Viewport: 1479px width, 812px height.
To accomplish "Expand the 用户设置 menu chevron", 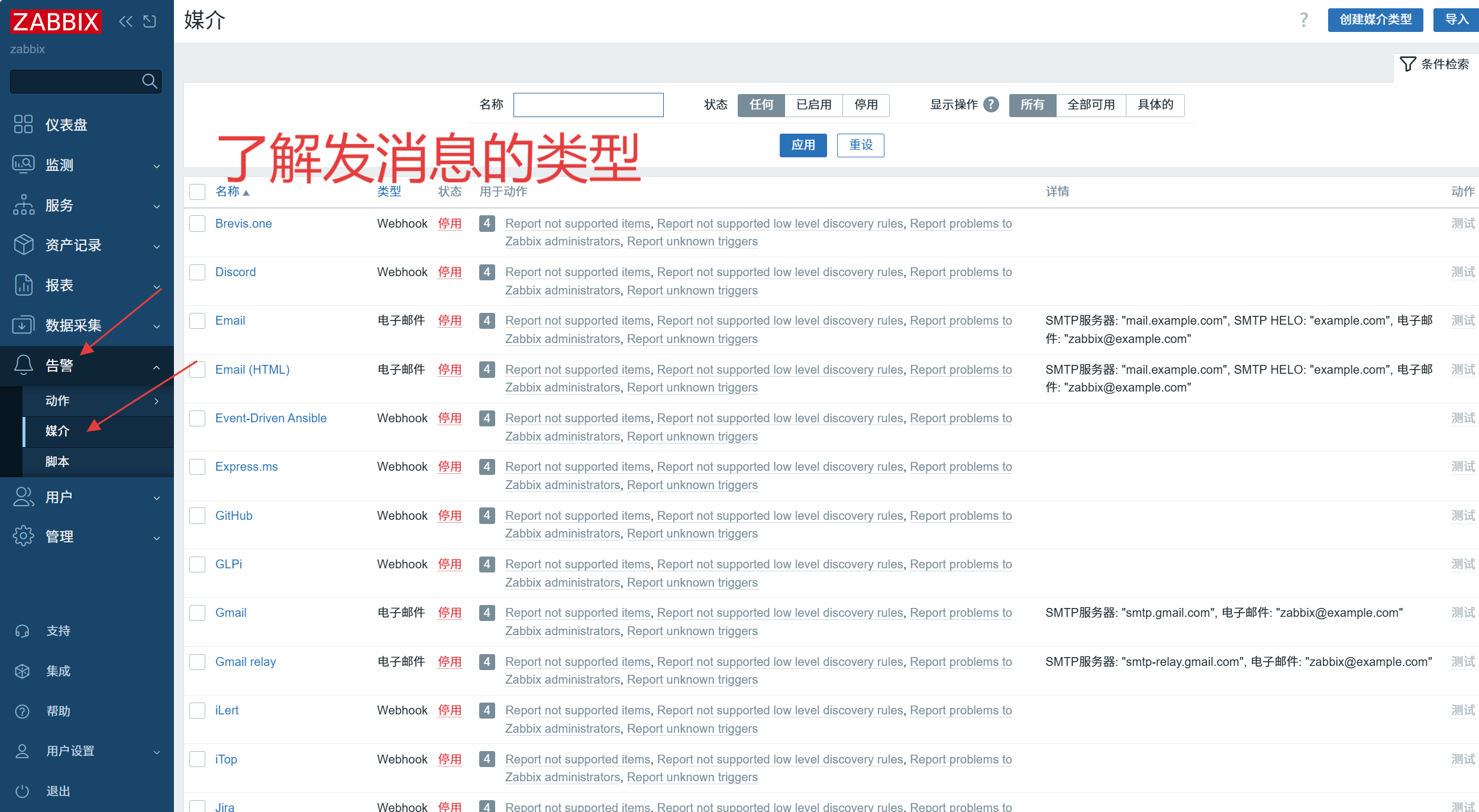I will point(157,752).
